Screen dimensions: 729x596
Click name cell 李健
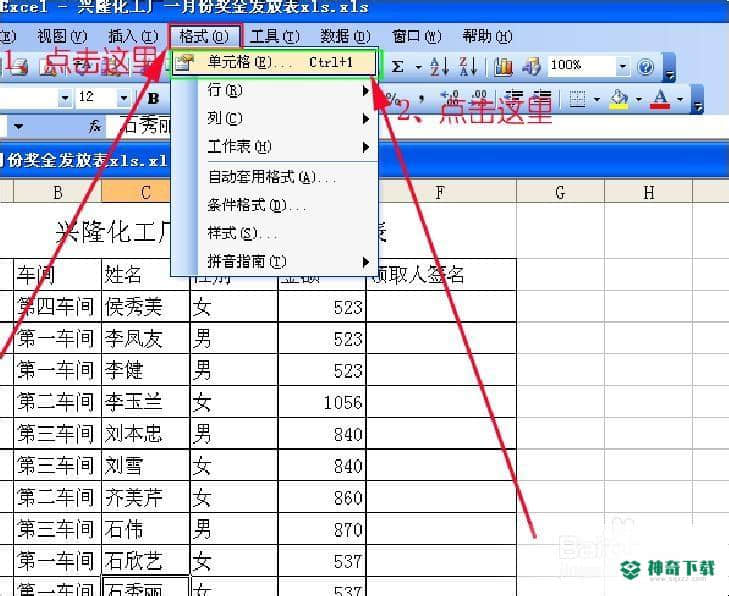[146, 370]
